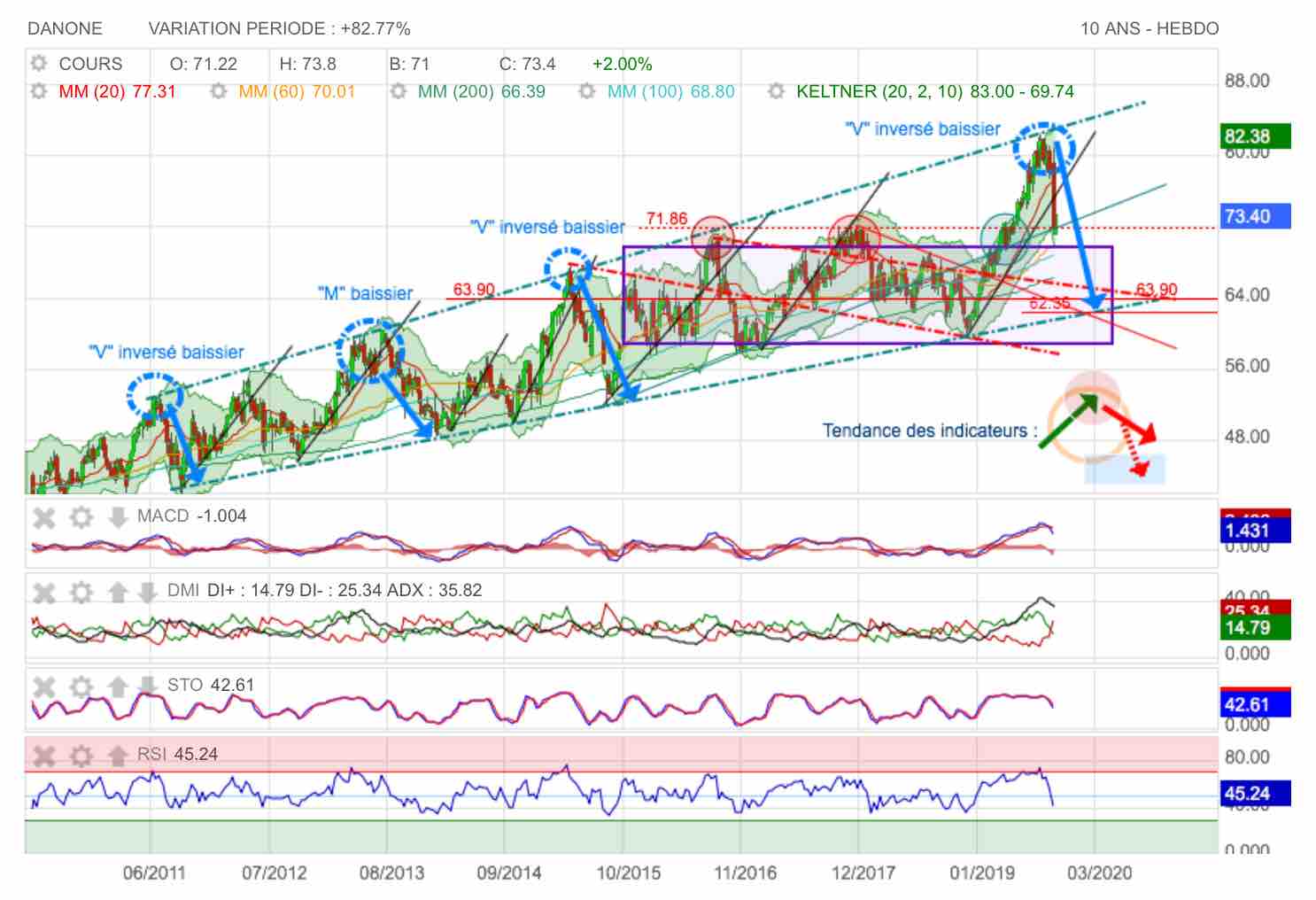Open gear settings for KELTNER indicator

(777, 91)
